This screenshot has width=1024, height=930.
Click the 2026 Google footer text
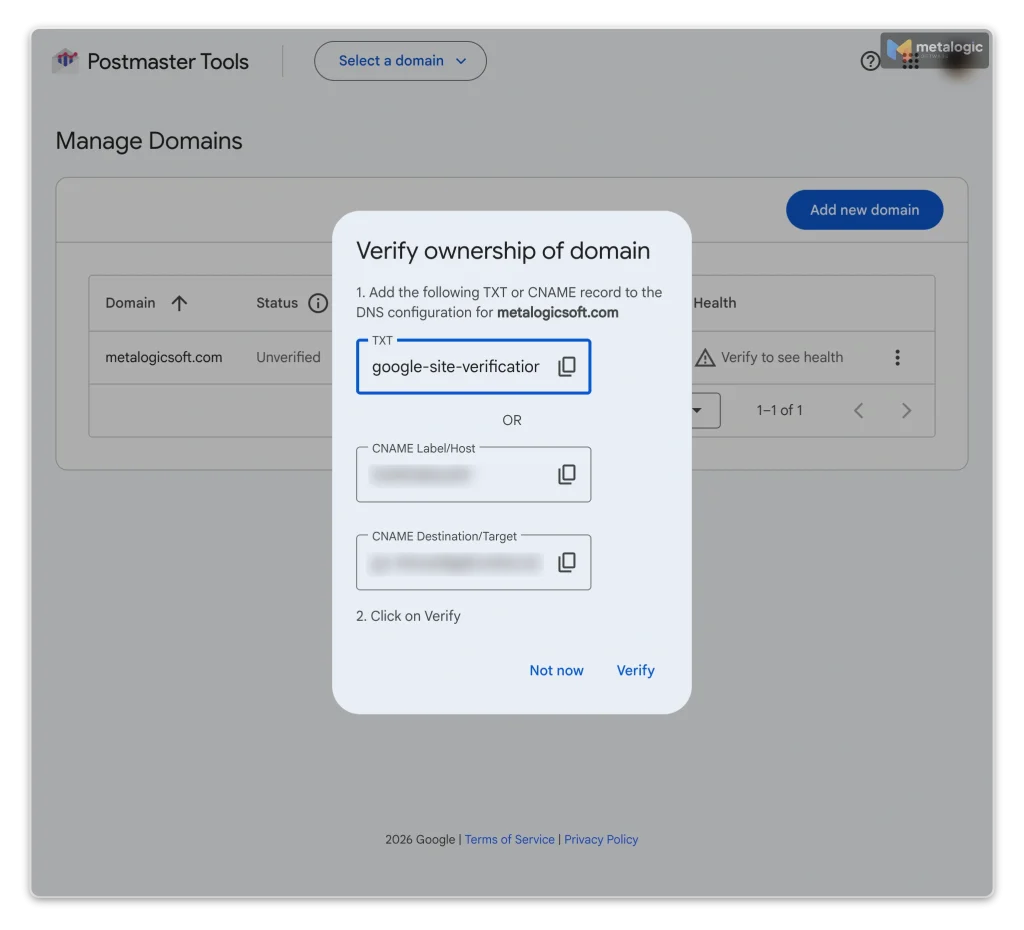[x=420, y=839]
